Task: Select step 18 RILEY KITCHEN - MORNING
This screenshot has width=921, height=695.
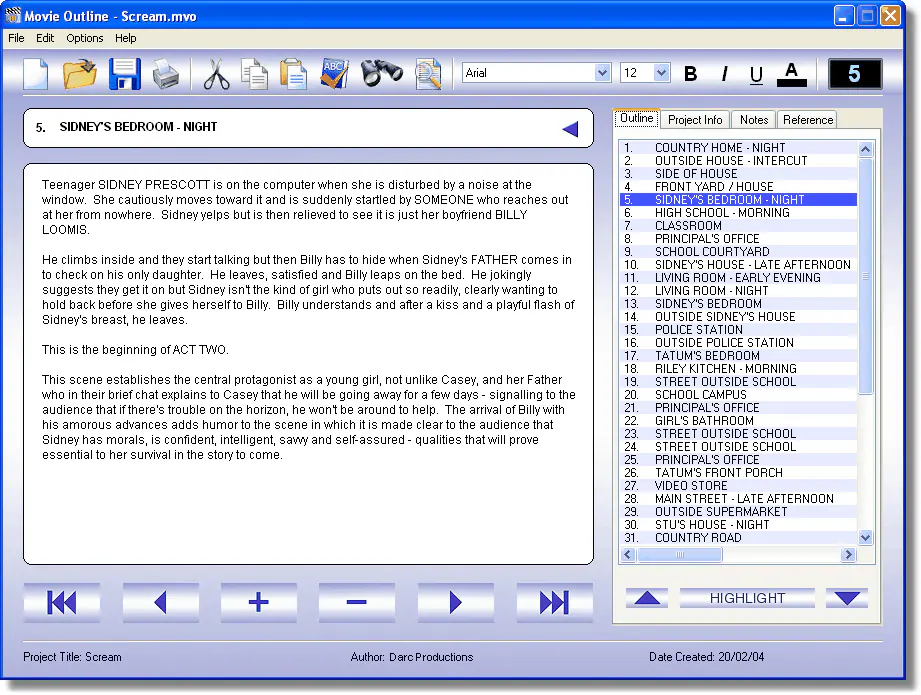Action: 738,369
